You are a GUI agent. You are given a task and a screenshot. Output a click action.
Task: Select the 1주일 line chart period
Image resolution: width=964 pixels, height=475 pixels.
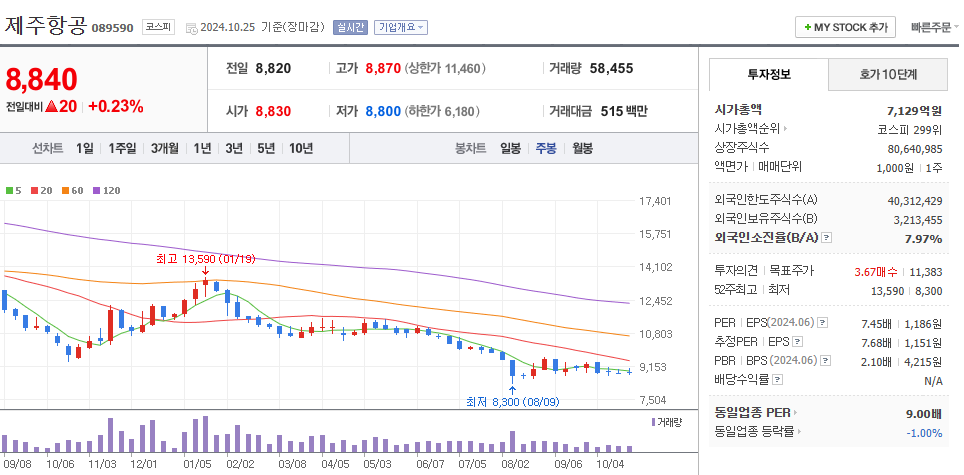(122, 148)
